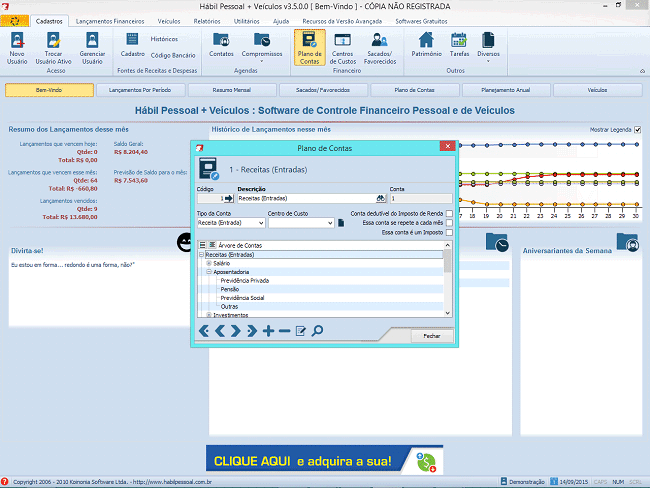
Task: Click the Fechar button
Action: click(432, 336)
